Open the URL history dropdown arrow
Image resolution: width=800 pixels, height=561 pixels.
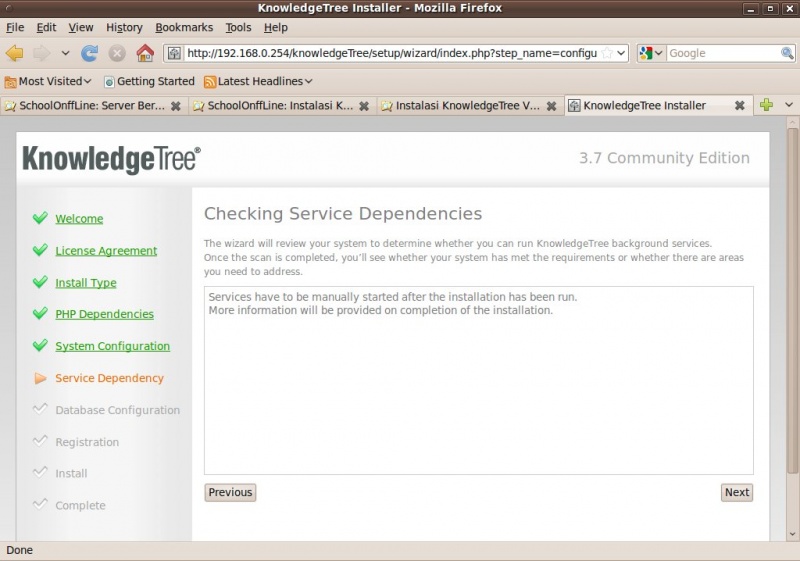click(621, 53)
